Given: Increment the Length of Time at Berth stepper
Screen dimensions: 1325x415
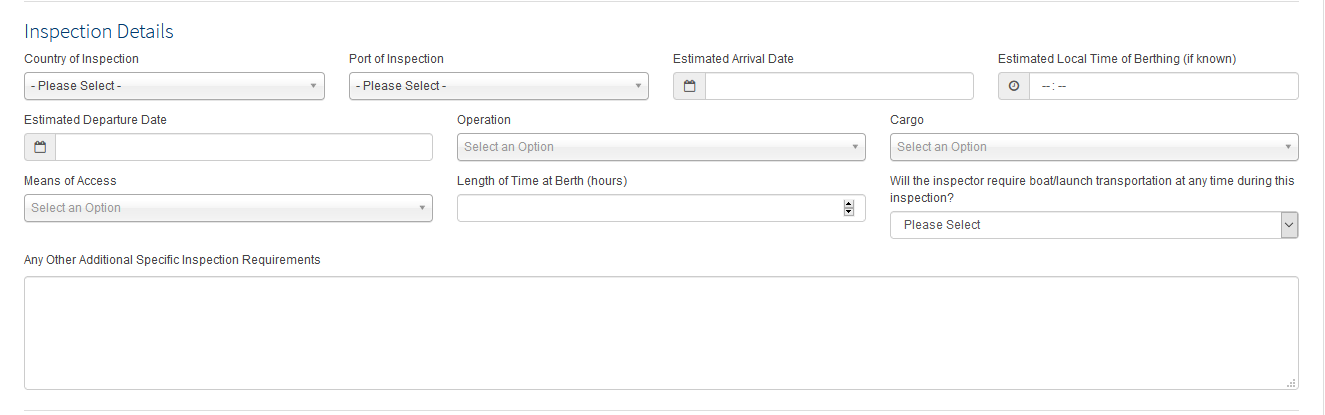Looking at the screenshot, I should (849, 204).
